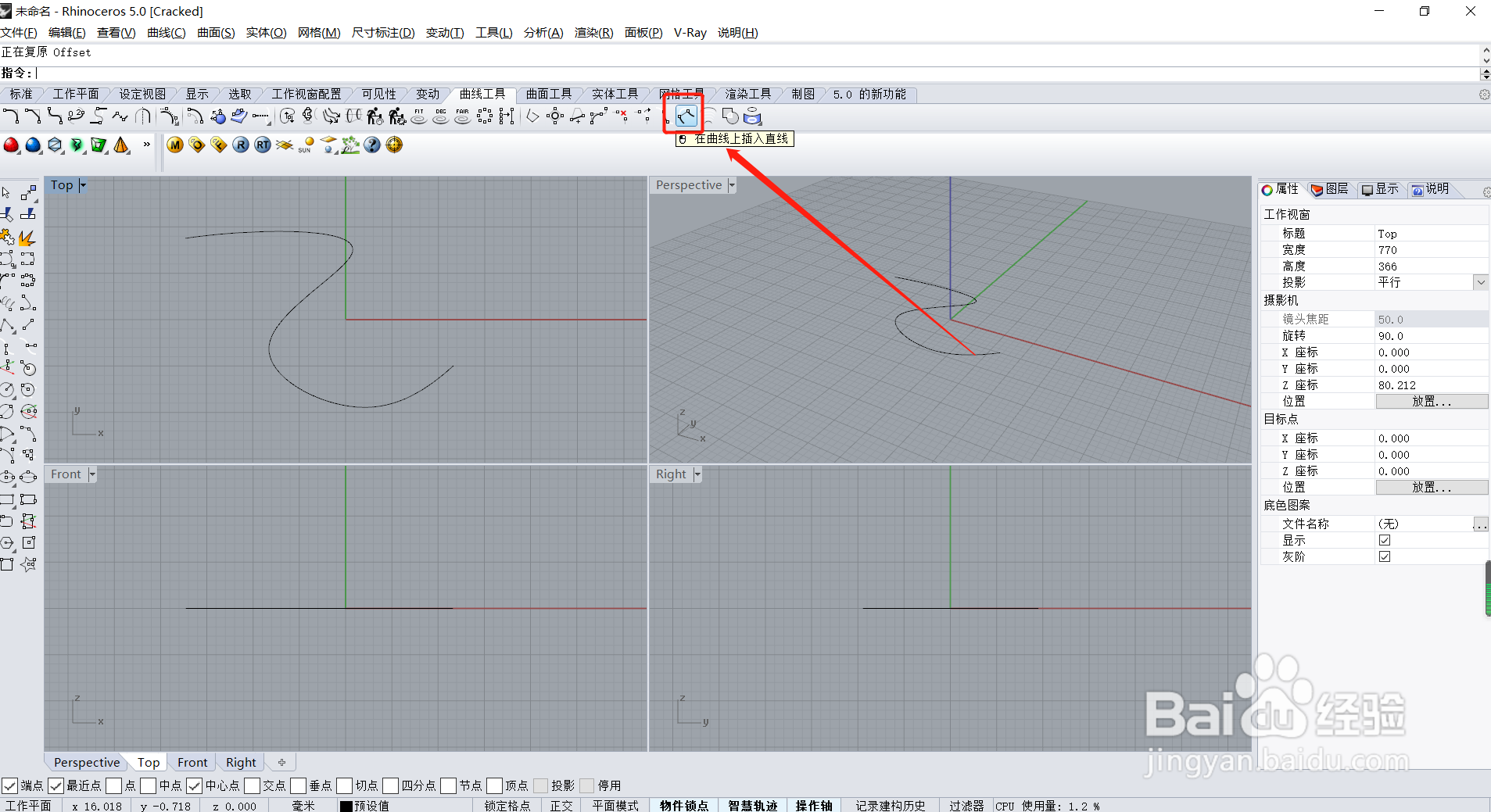Viewport: 1491px width, 812px height.
Task: Open the 投影 projection dropdown
Action: click(x=1481, y=282)
